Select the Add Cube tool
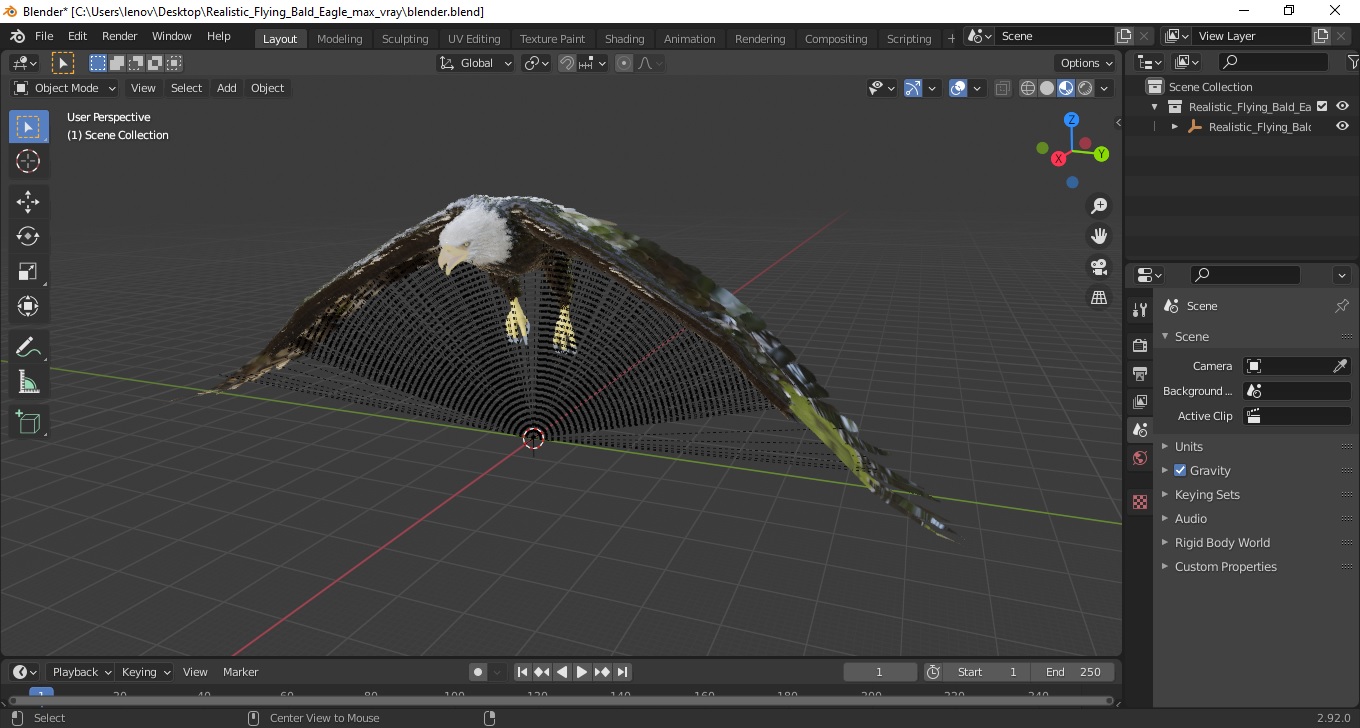This screenshot has height=728, width=1360. pyautogui.click(x=28, y=422)
